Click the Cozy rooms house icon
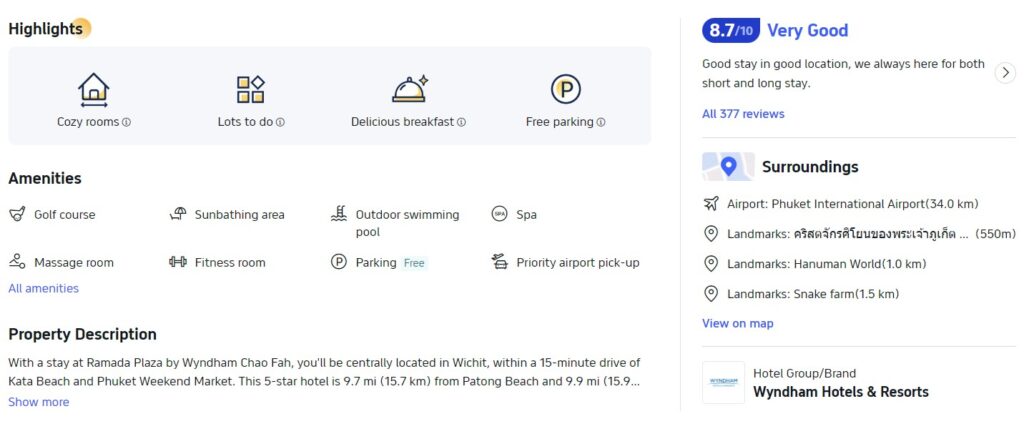This screenshot has width=1024, height=424. pos(93,90)
